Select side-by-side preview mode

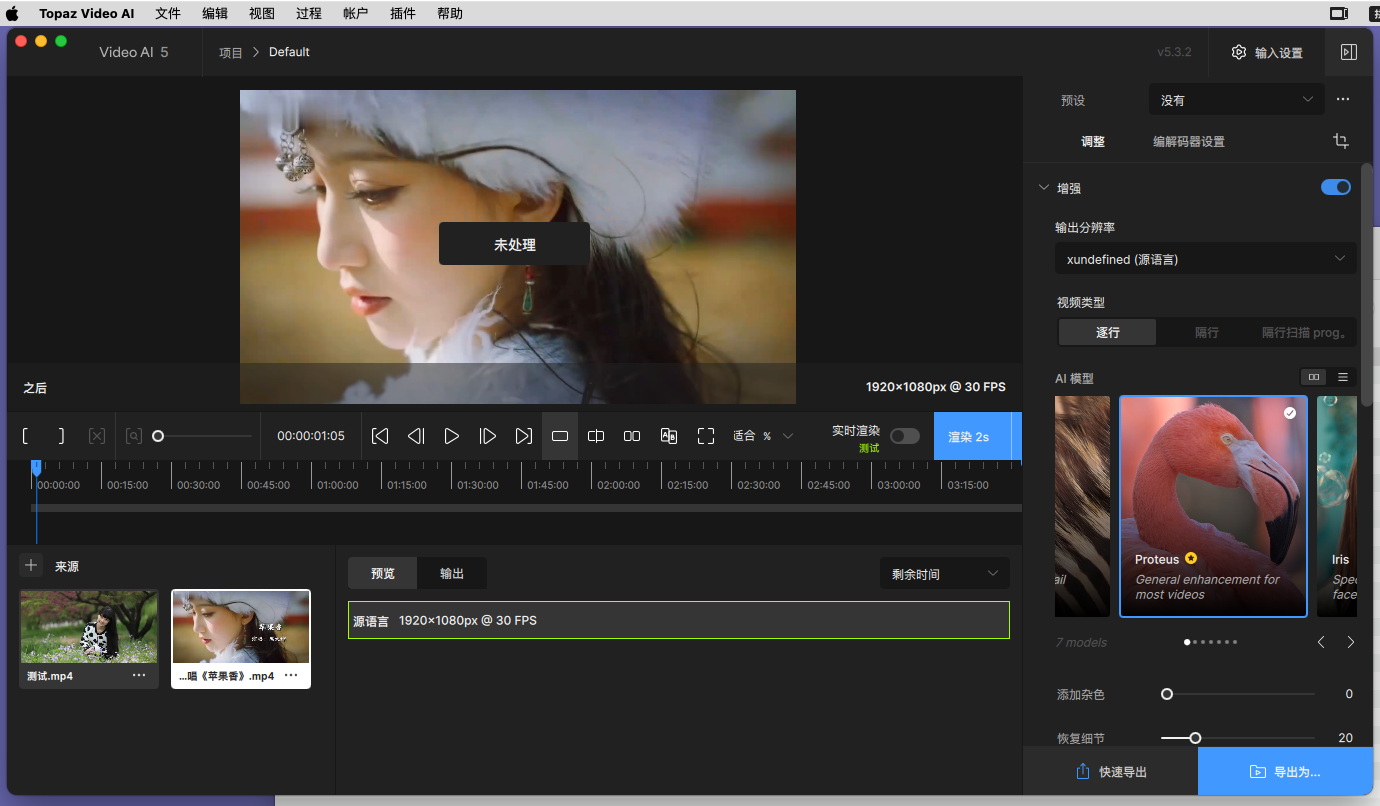pyautogui.click(x=632, y=436)
